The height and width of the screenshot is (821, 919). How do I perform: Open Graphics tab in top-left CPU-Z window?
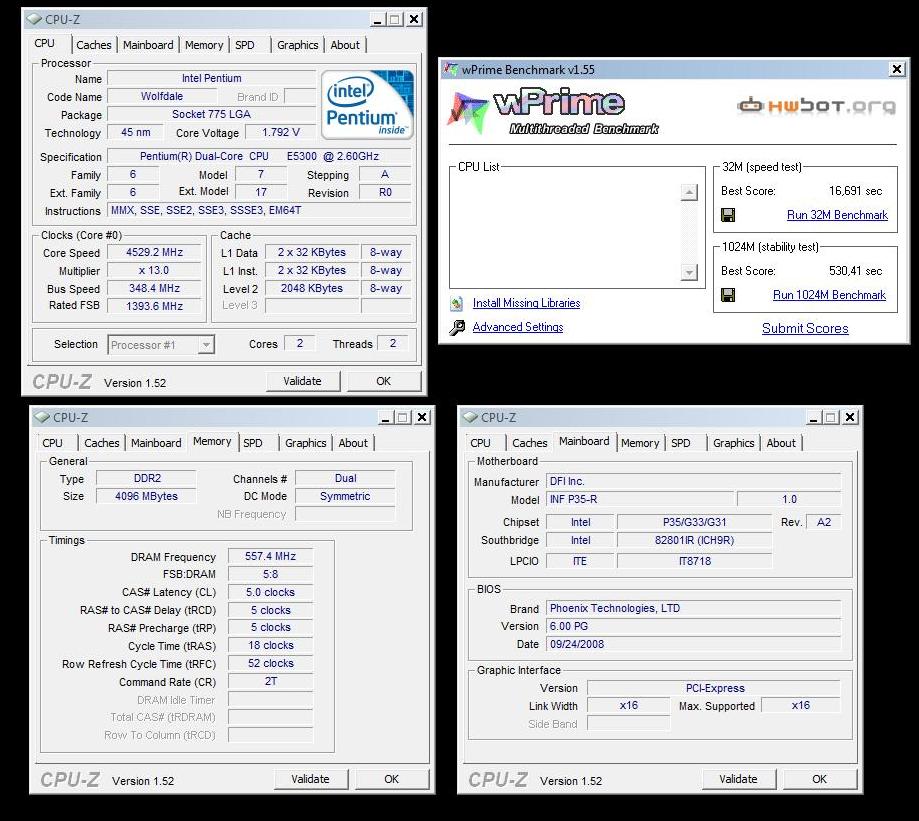(x=298, y=45)
